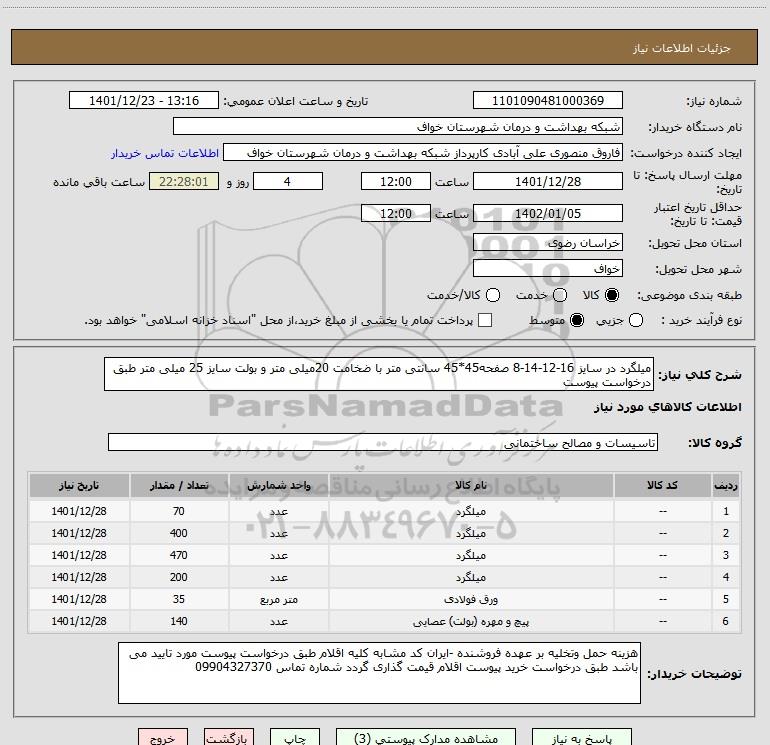Click میلگرد name in row 3

point(471,555)
